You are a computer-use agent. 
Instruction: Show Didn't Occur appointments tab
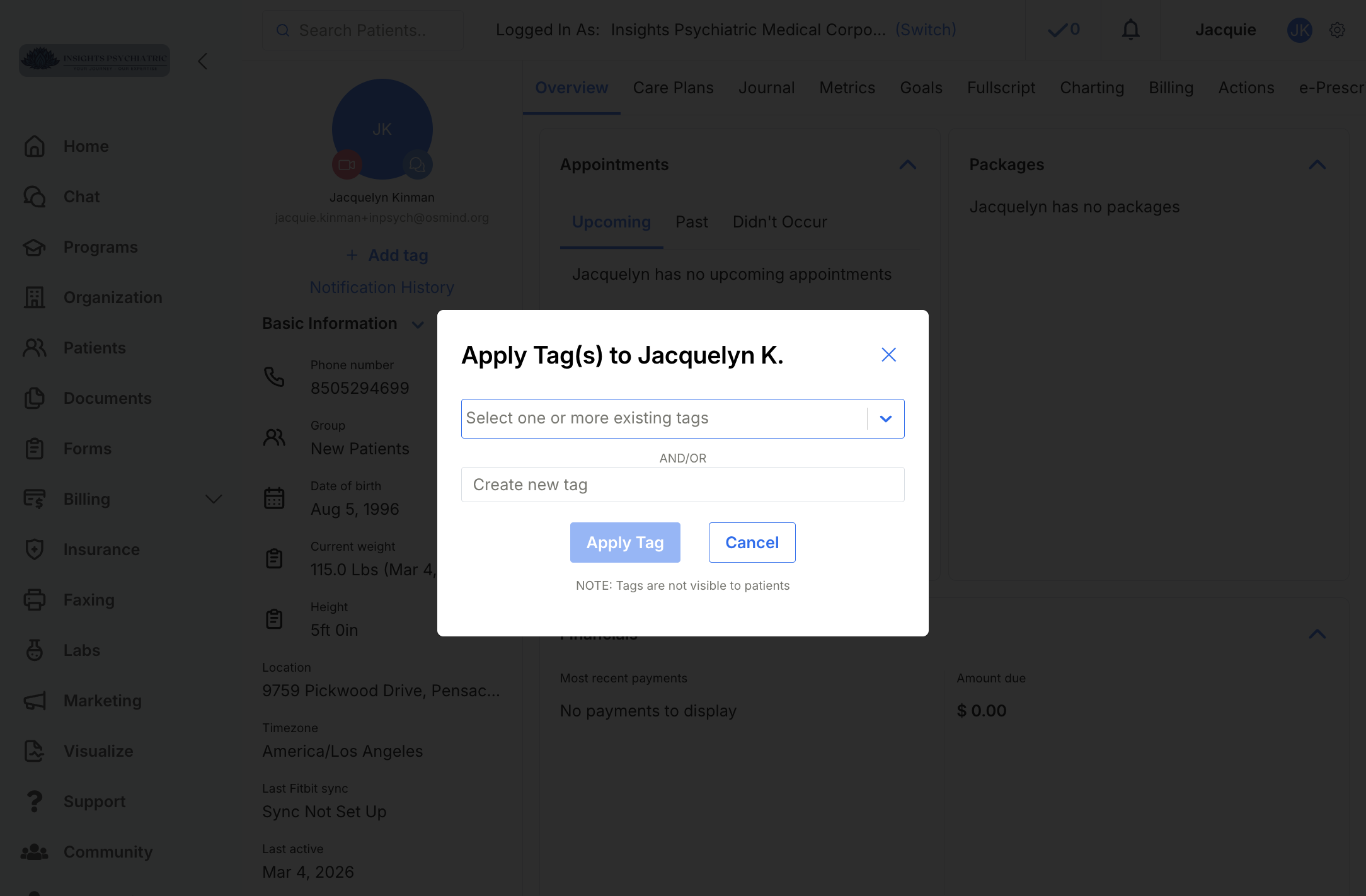click(779, 222)
